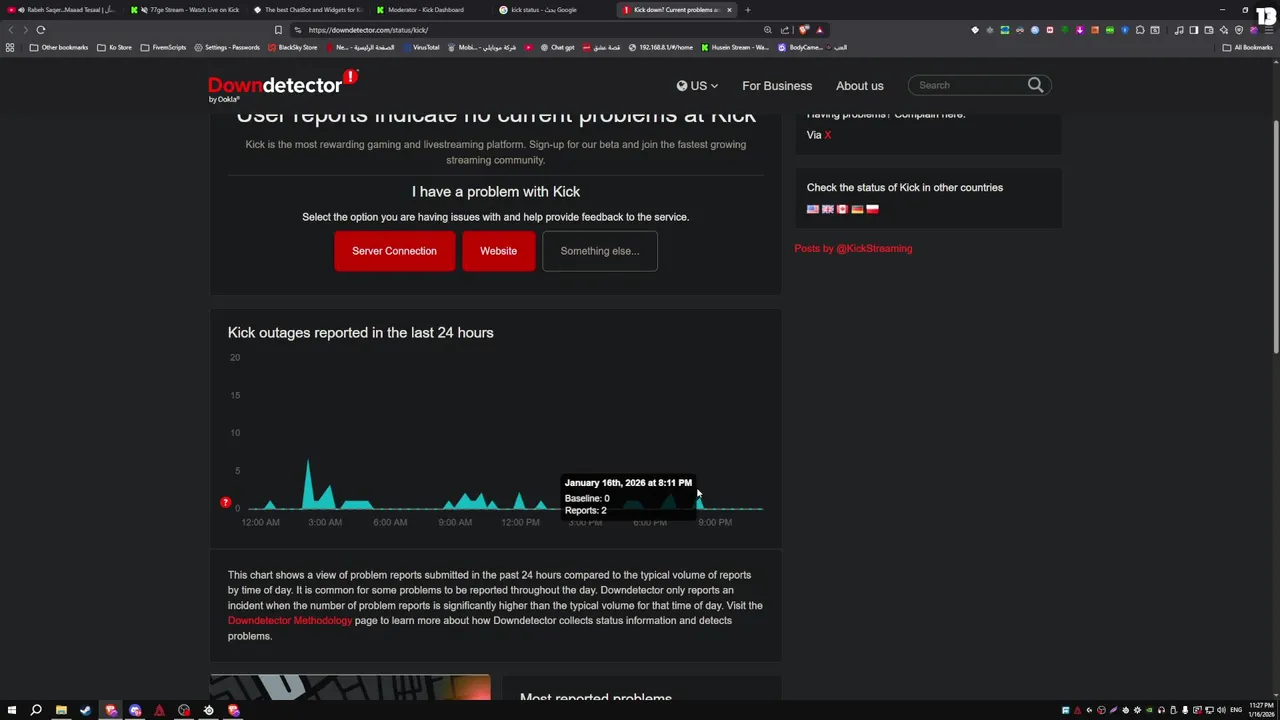Image resolution: width=1280 pixels, height=720 pixels.
Task: Switch to the best ChatBot and Widgets tab
Action: point(308,10)
